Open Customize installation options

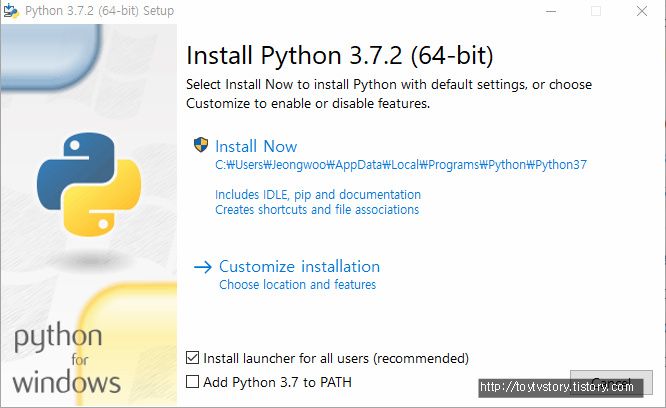pyautogui.click(x=299, y=267)
